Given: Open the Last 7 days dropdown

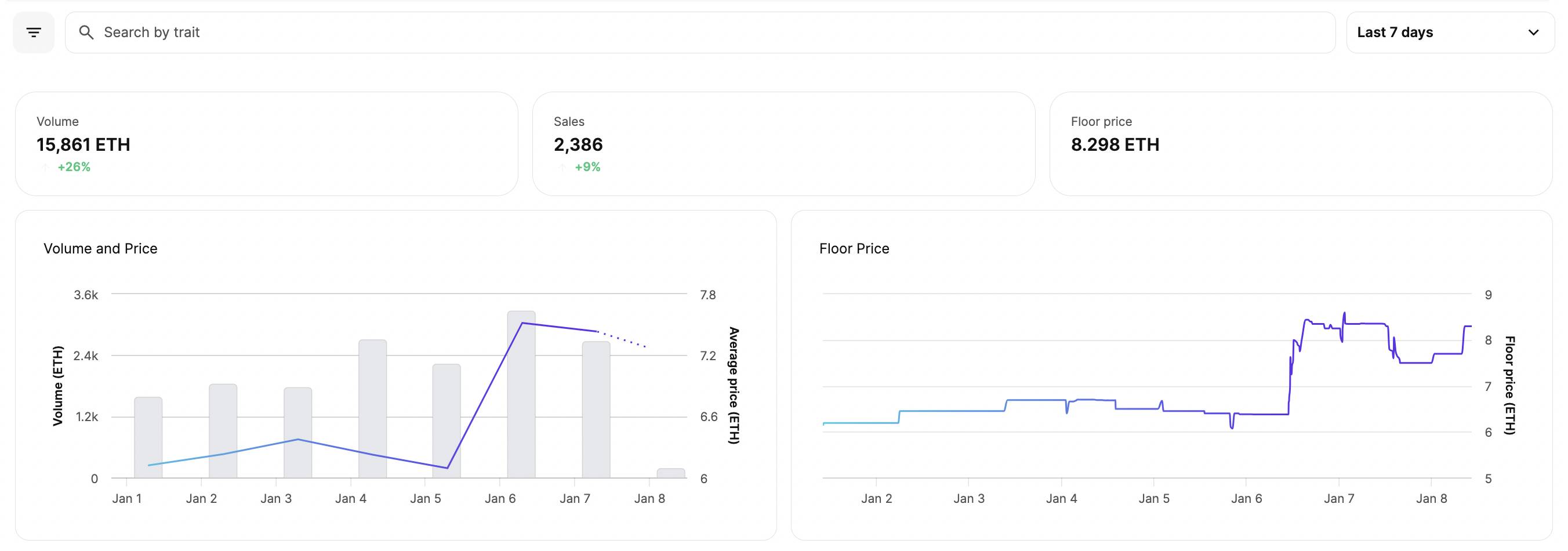Looking at the screenshot, I should [x=1450, y=32].
